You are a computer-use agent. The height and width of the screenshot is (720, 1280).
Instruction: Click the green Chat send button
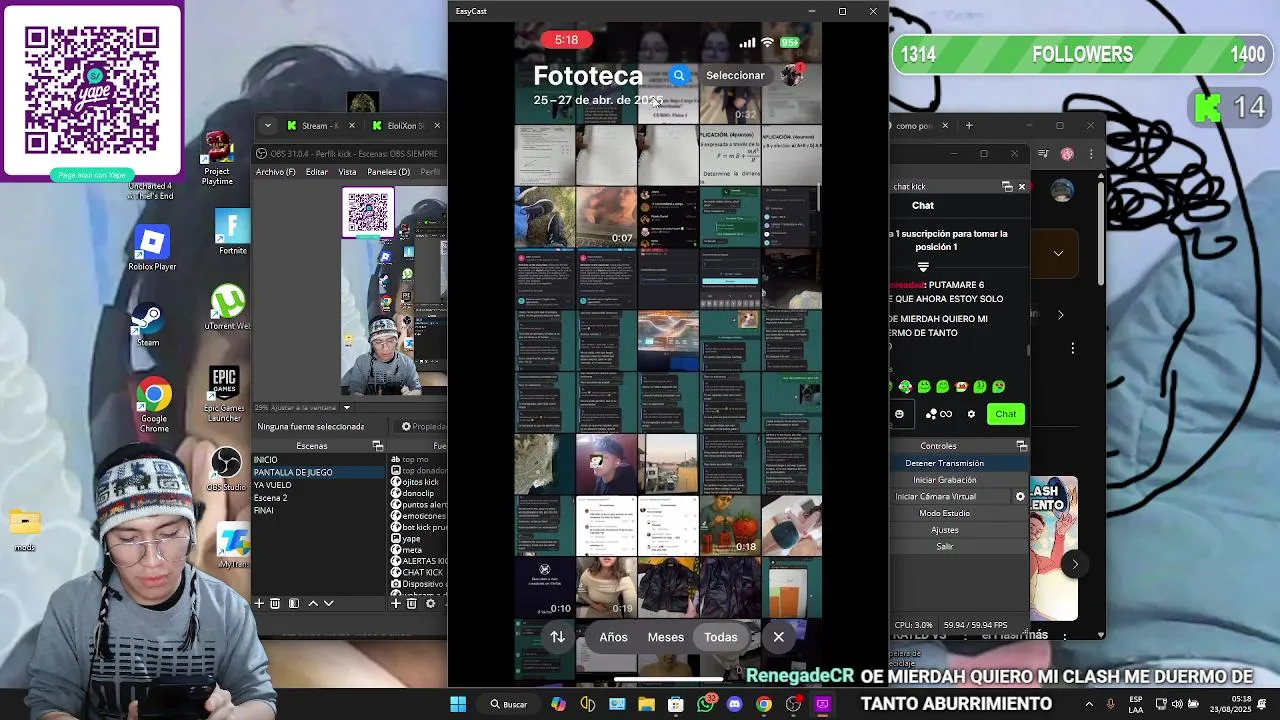[x=1005, y=414]
